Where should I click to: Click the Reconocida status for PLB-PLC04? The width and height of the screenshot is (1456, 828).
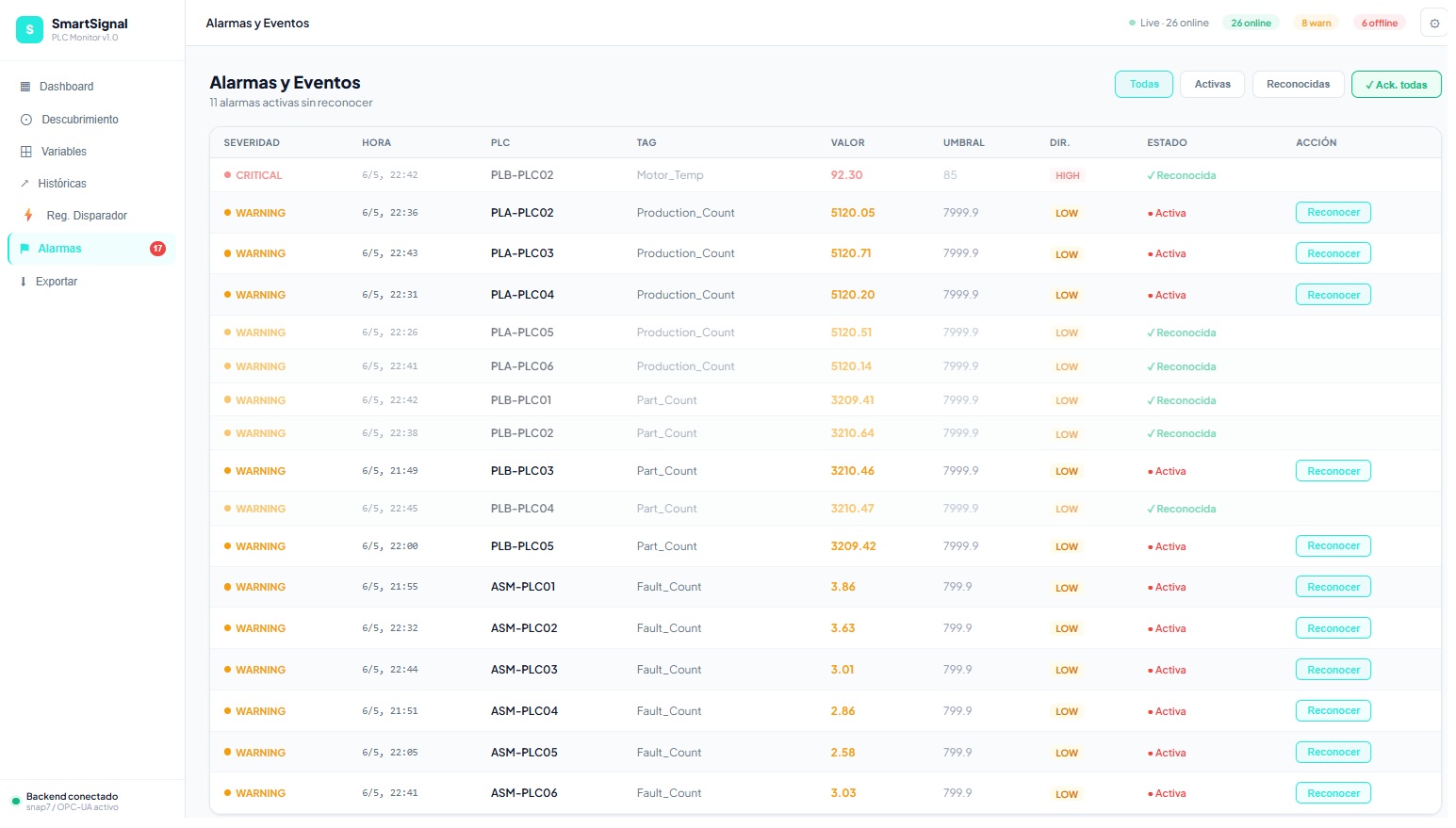click(x=1182, y=509)
